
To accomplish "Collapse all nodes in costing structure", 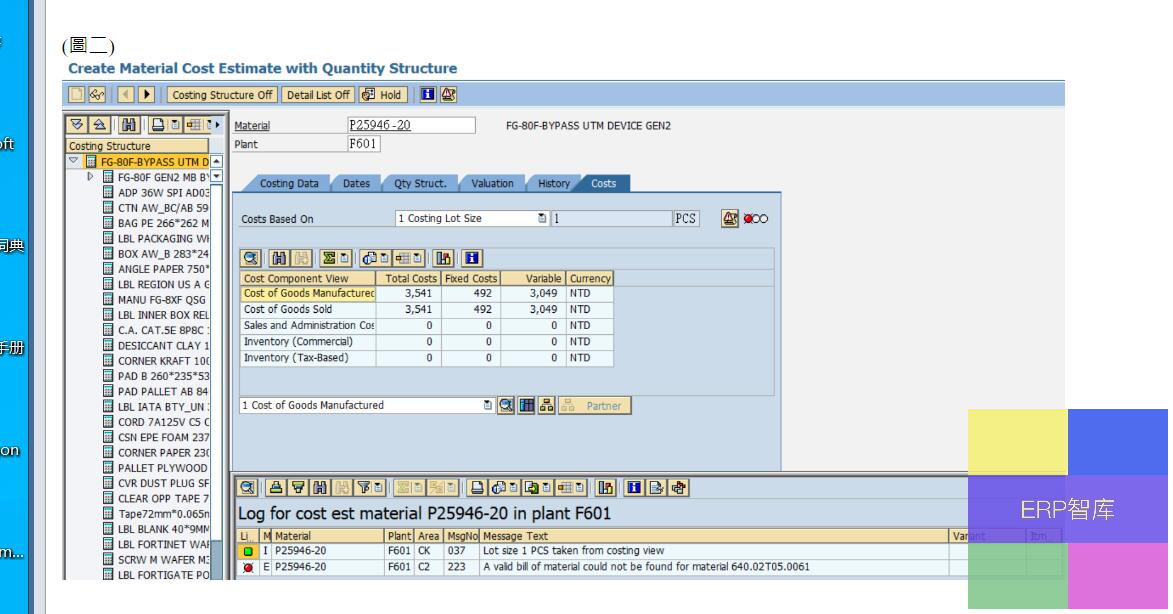I will [99, 125].
